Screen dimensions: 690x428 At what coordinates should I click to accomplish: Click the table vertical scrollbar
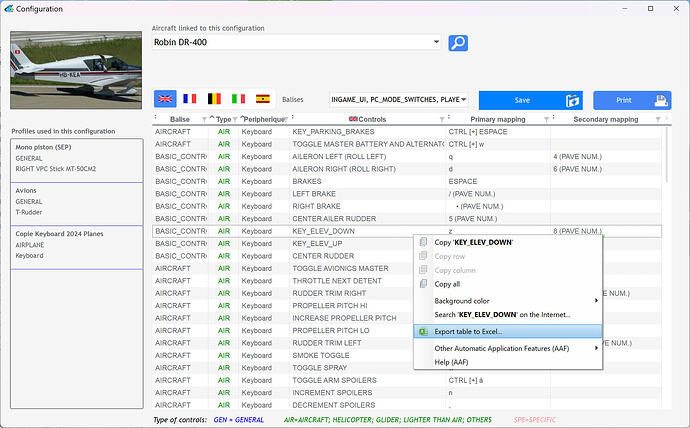point(667,154)
